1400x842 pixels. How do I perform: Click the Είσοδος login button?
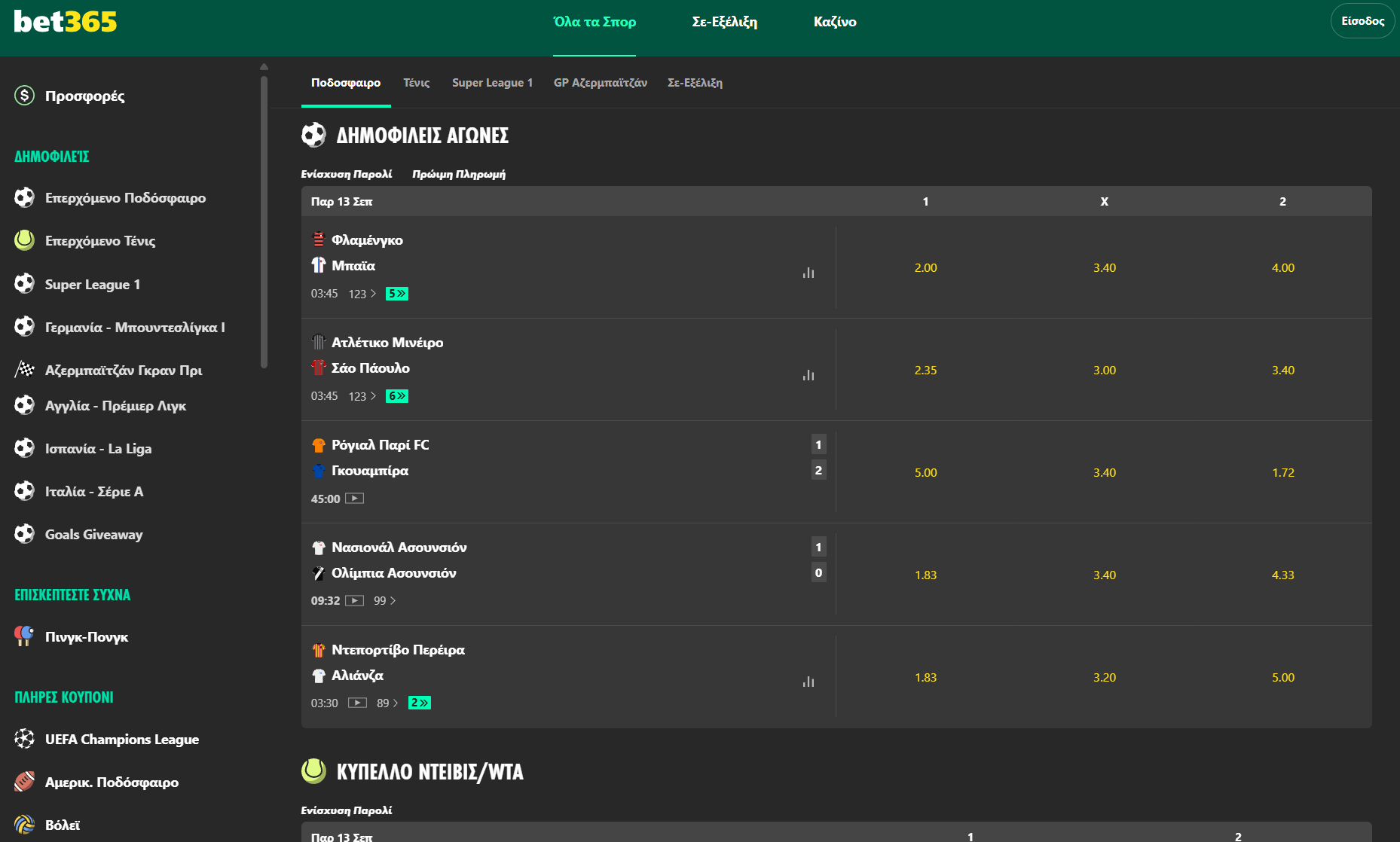point(1362,21)
